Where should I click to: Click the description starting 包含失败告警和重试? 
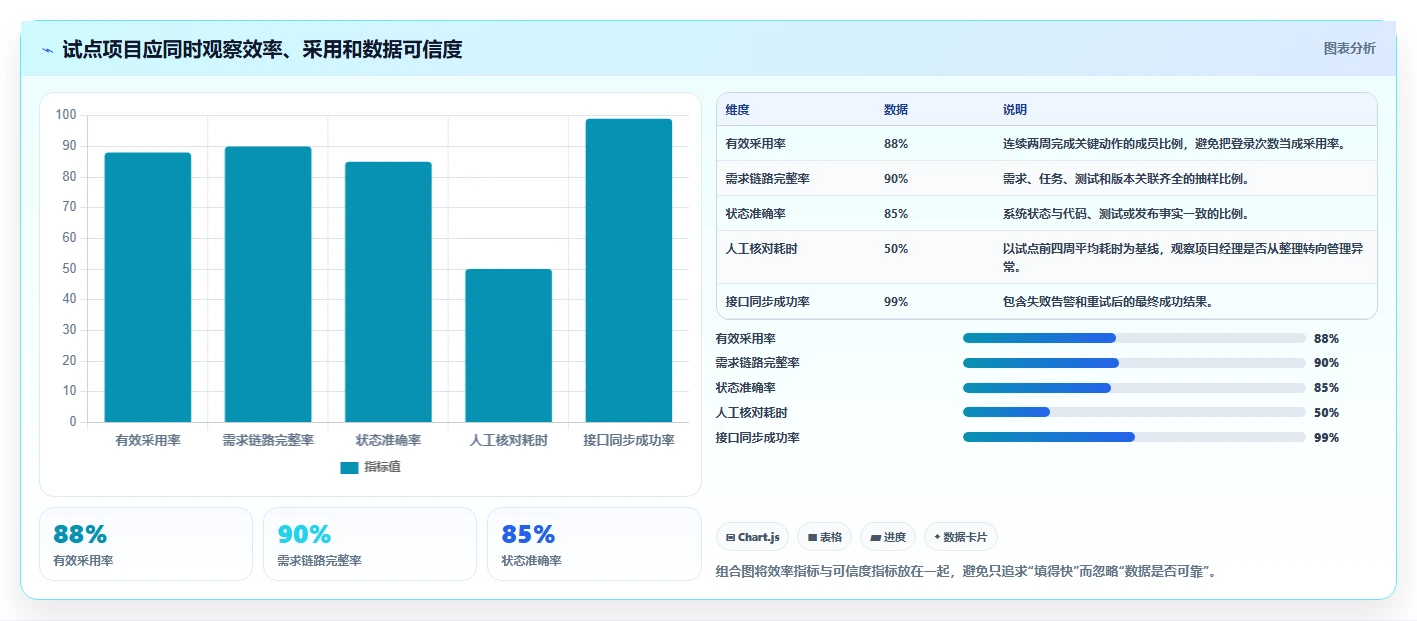pos(1109,302)
